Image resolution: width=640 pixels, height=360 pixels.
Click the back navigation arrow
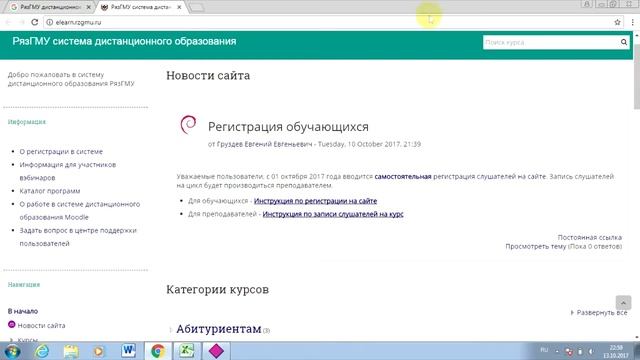click(9, 22)
